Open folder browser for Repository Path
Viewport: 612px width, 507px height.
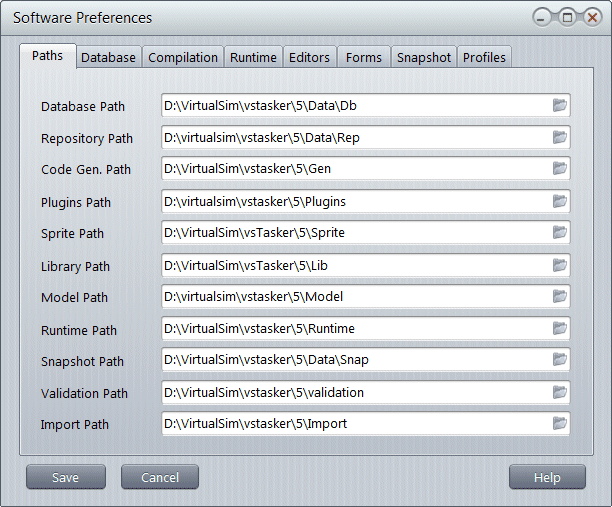(560, 137)
